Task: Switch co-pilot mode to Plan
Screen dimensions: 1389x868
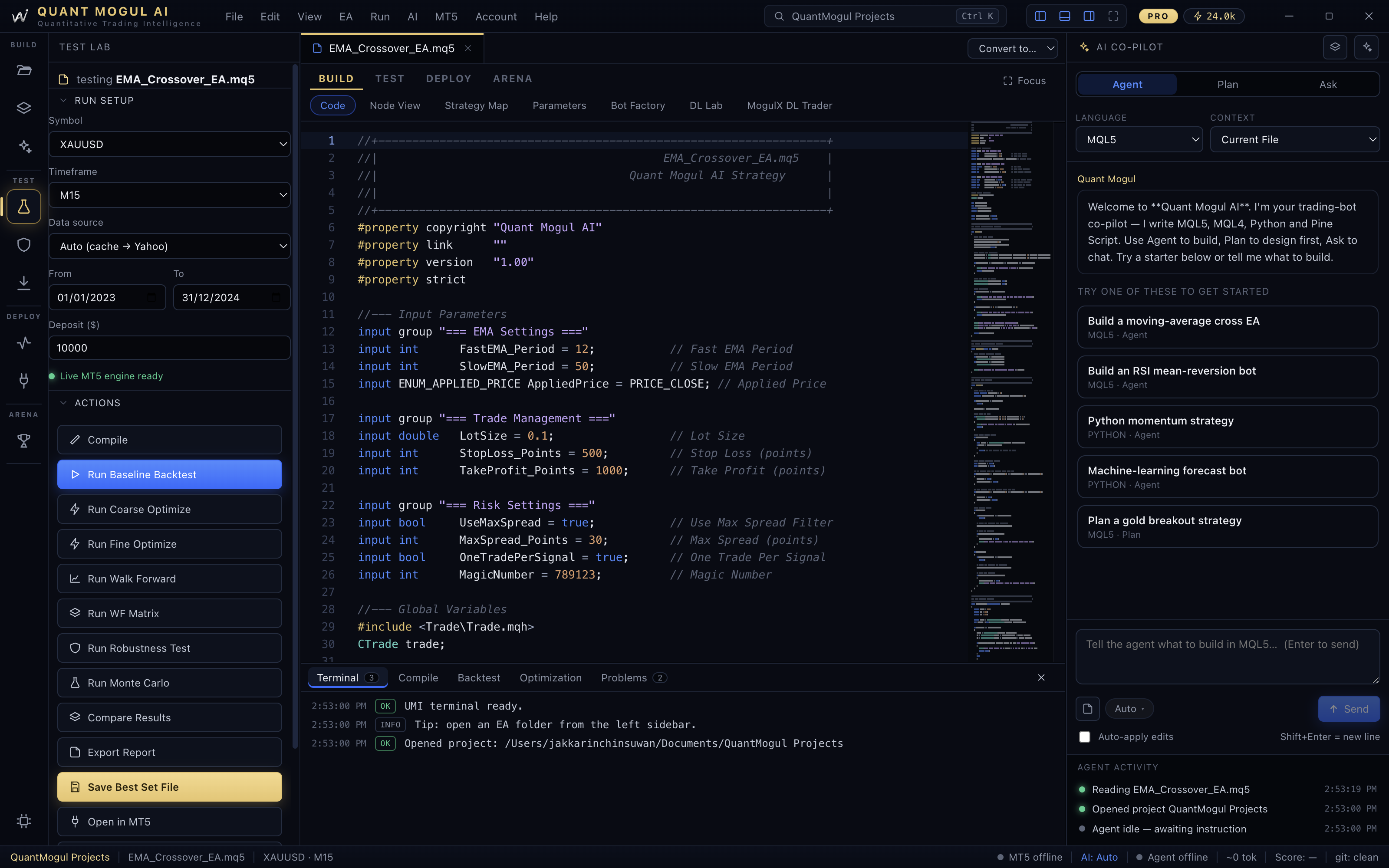Action: pos(1227,84)
